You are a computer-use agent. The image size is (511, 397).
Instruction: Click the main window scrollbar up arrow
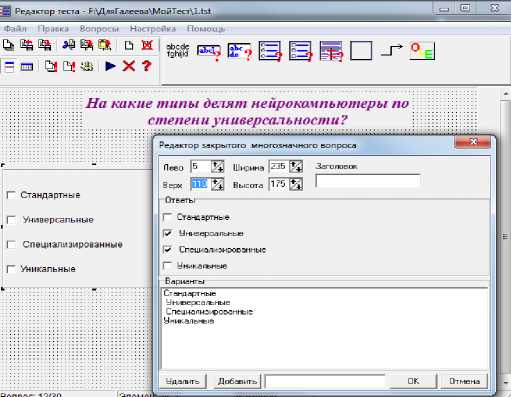tap(506, 95)
